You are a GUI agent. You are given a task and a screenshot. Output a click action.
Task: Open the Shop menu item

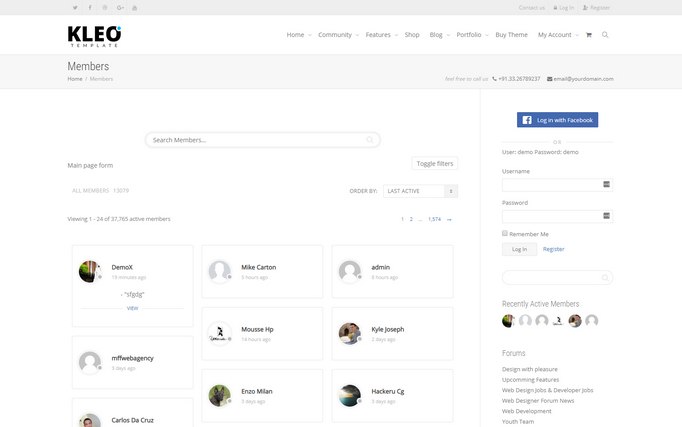[412, 35]
